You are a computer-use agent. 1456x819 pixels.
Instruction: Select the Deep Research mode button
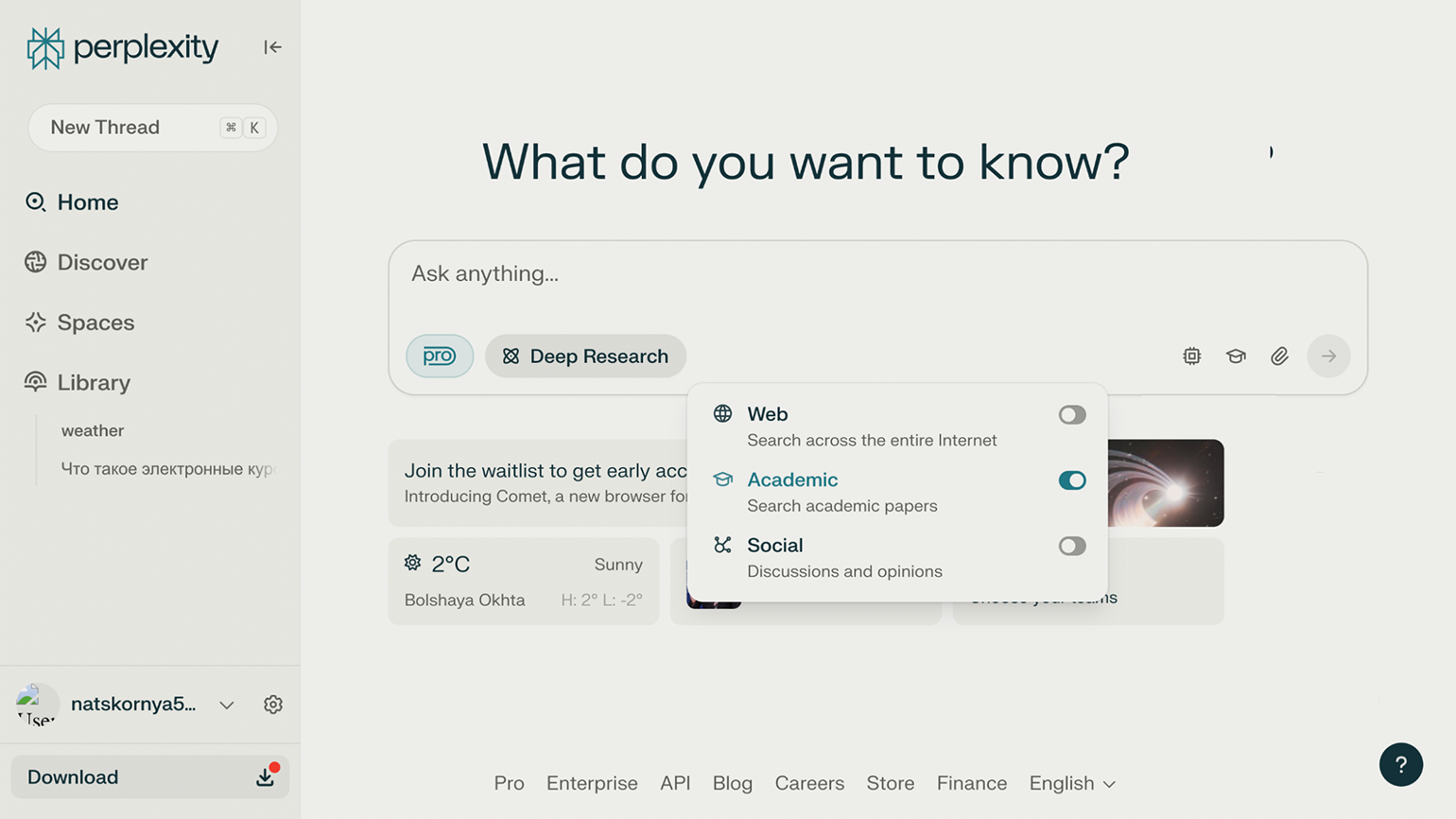pyautogui.click(x=585, y=357)
